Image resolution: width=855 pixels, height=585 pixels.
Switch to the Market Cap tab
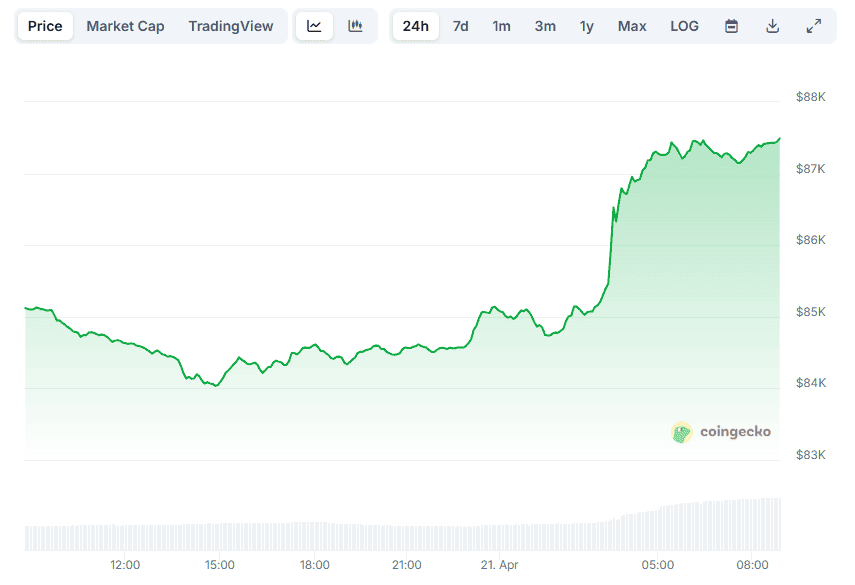(x=125, y=26)
